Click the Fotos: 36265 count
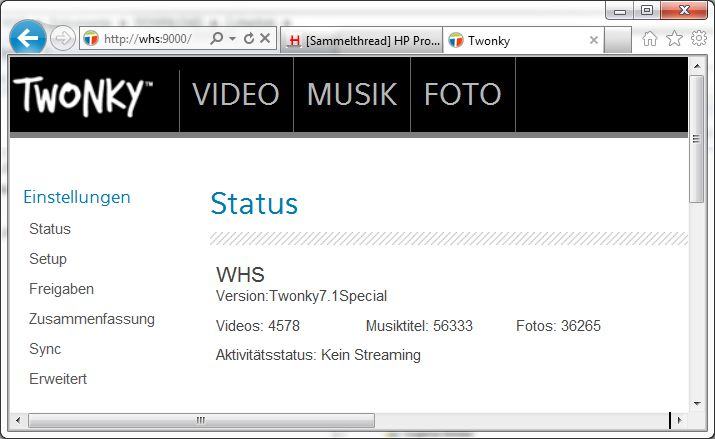 coord(558,326)
